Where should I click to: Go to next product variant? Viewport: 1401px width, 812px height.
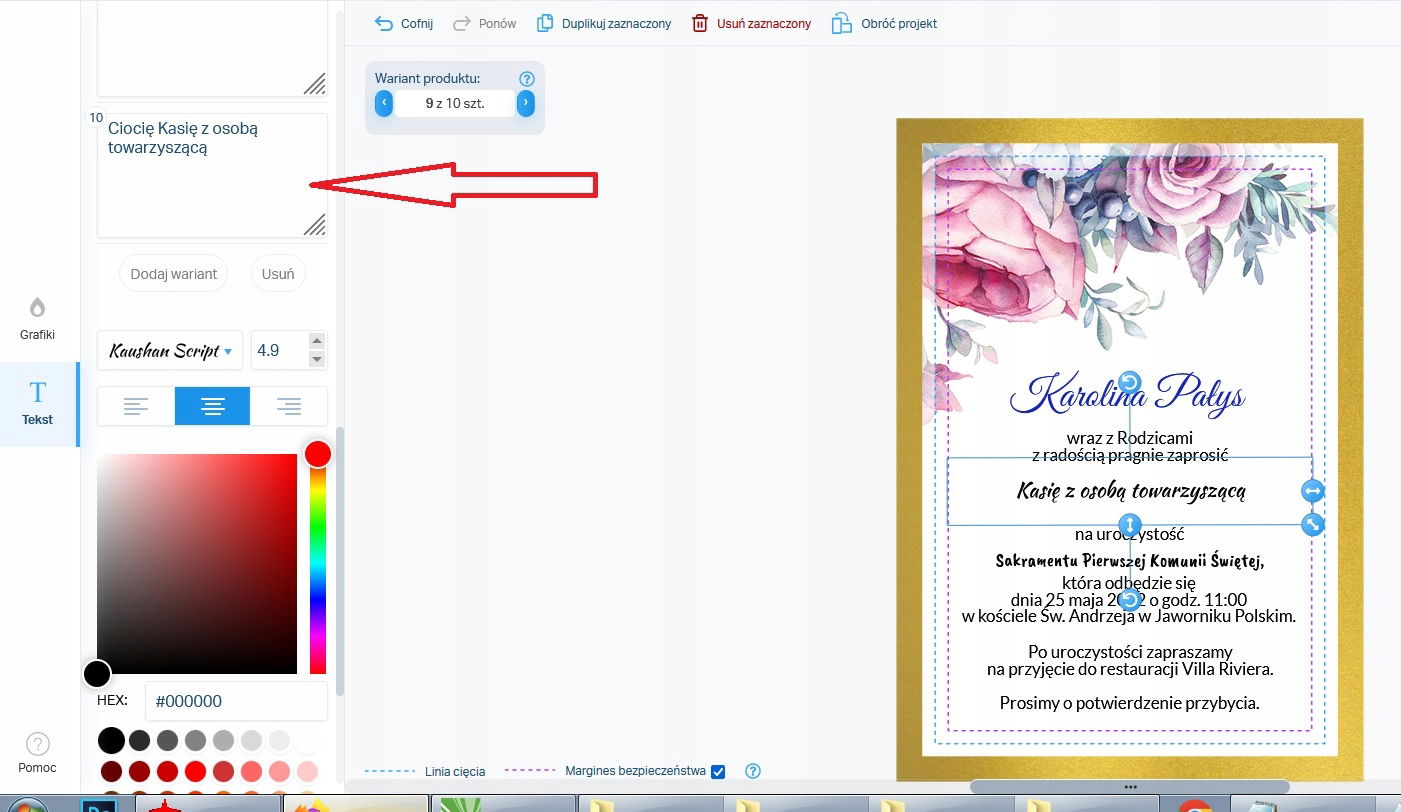(526, 103)
